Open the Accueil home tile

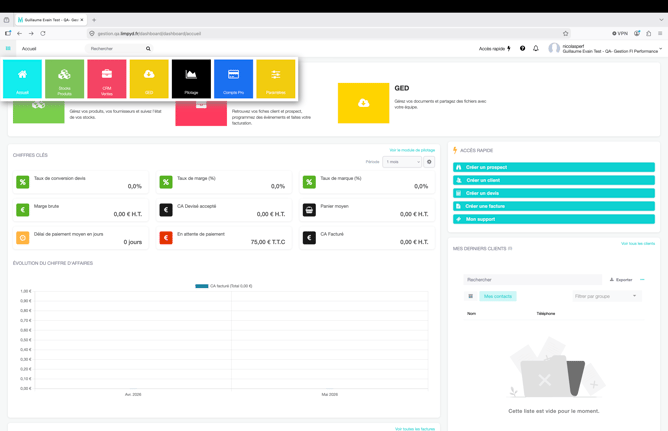(x=23, y=79)
